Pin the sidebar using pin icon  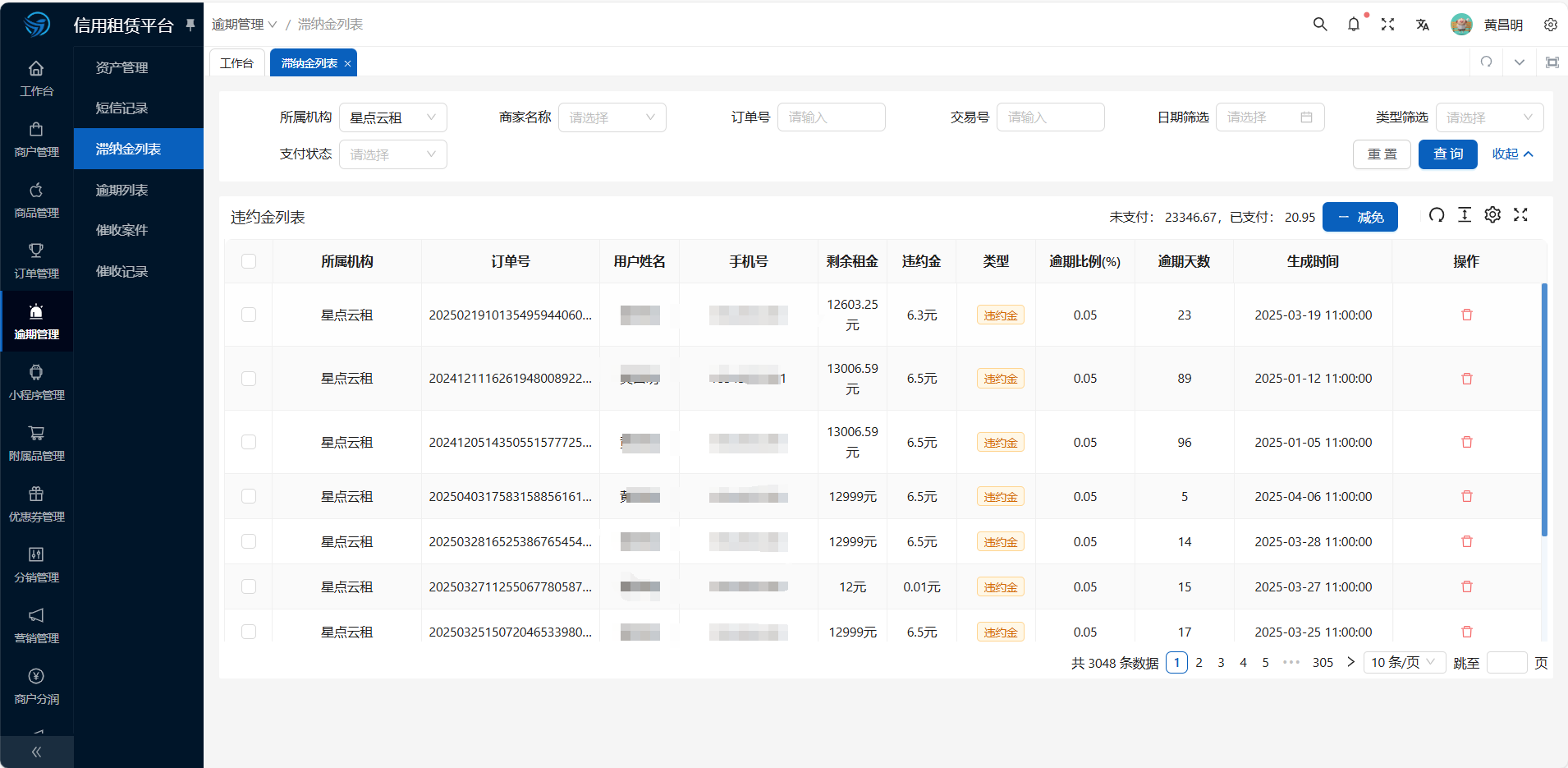[x=190, y=25]
